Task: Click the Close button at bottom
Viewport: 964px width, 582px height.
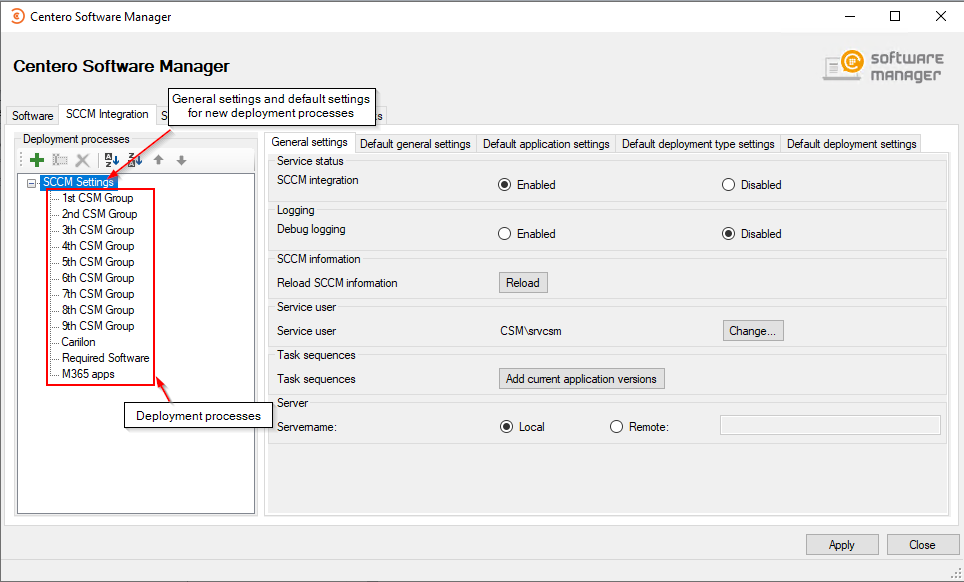Action: pyautogui.click(x=922, y=545)
